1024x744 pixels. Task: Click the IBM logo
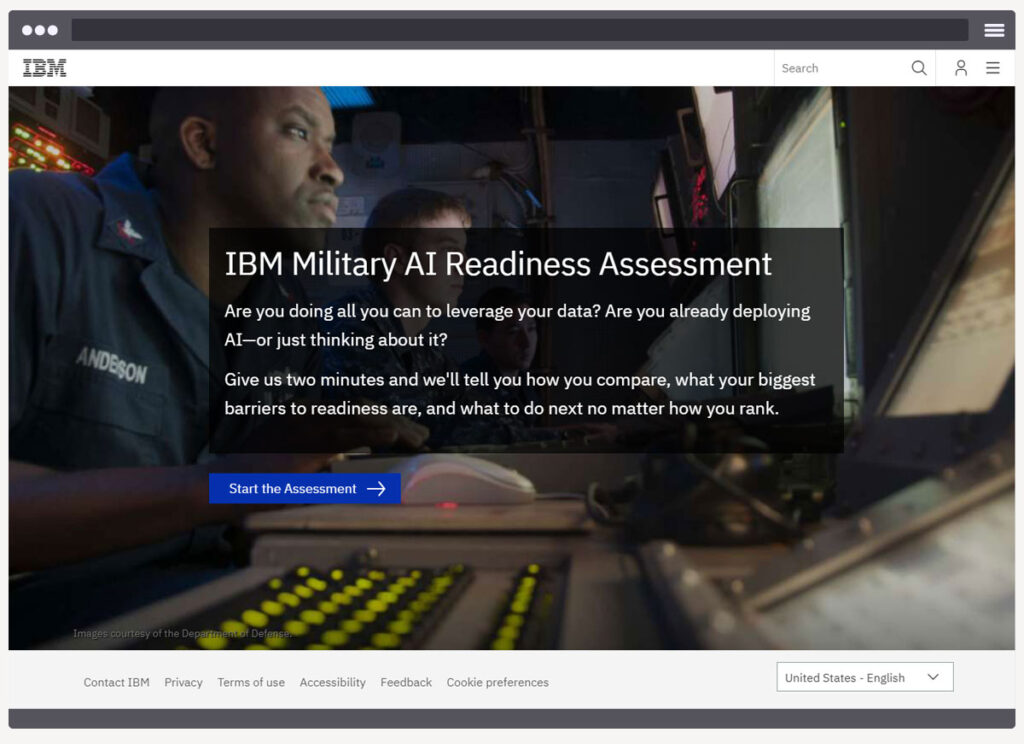click(x=44, y=68)
